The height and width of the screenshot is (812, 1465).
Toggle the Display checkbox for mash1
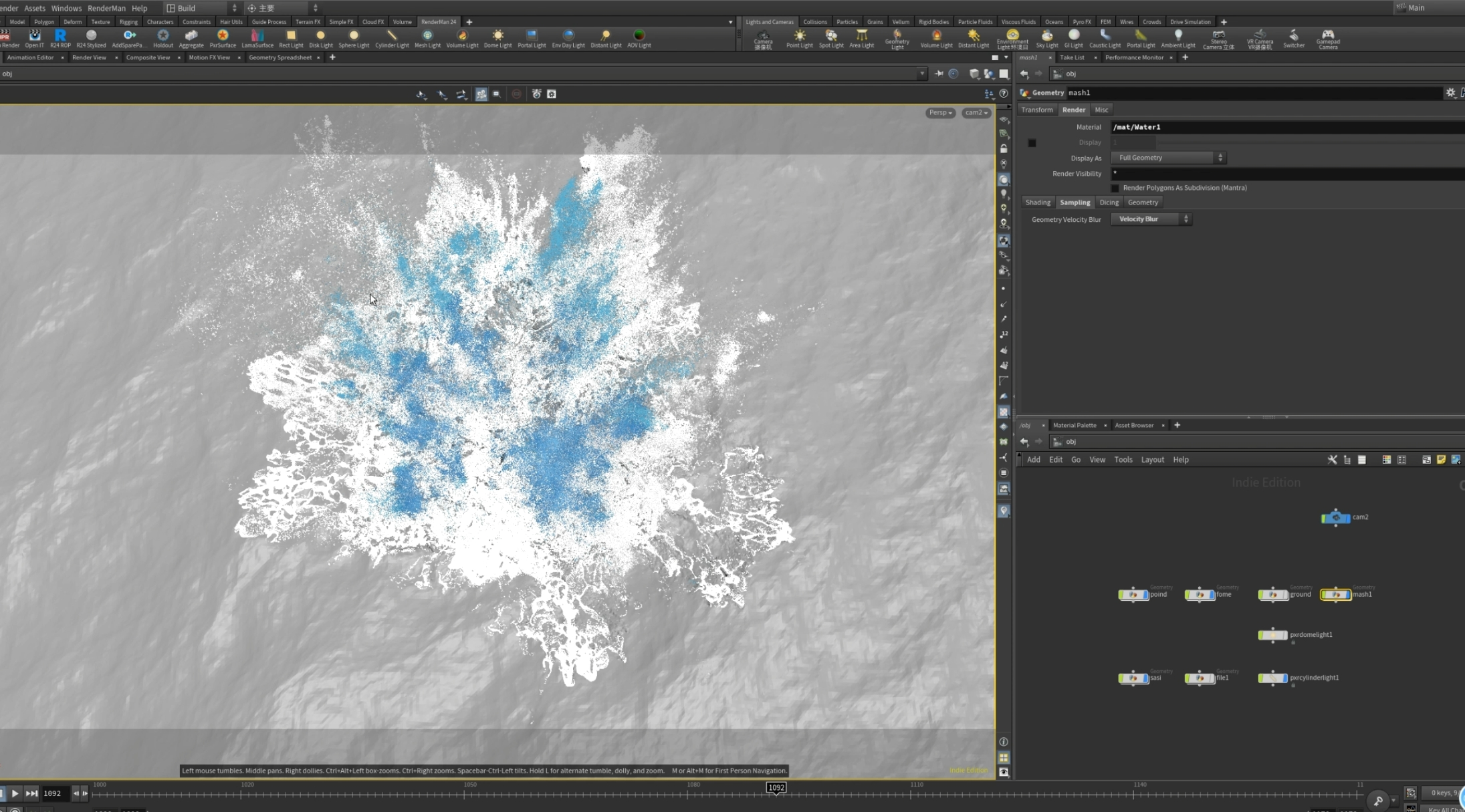coord(1032,142)
